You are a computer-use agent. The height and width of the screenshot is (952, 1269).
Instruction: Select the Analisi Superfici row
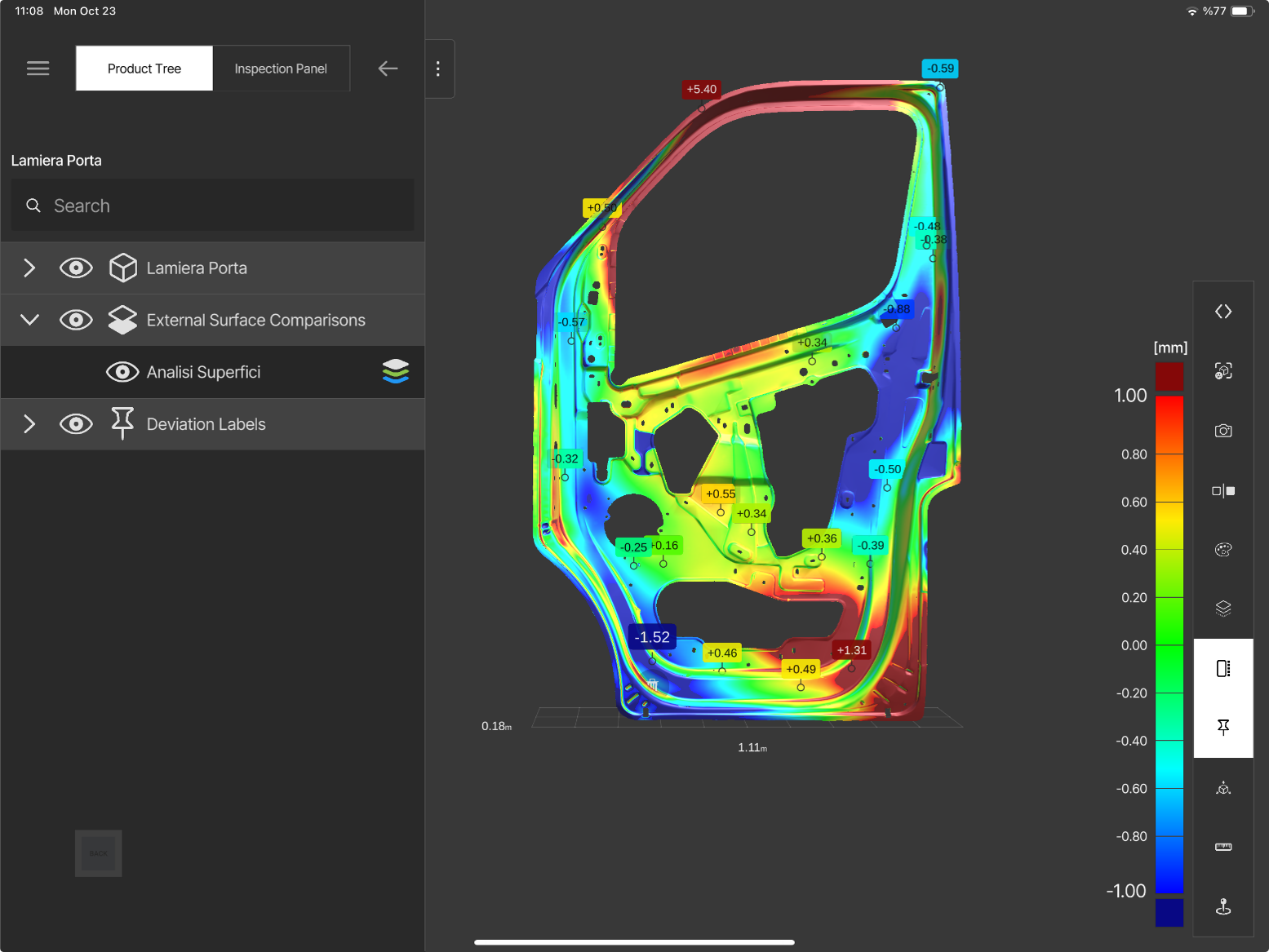pos(212,372)
